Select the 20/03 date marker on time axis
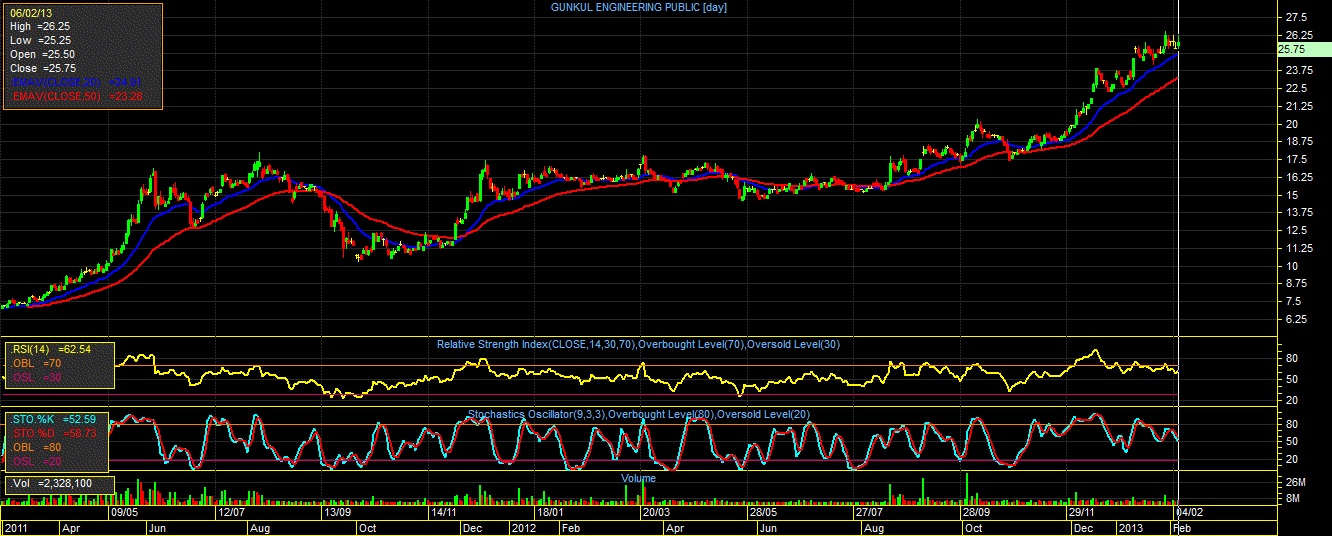The image size is (1332, 536). (656, 512)
